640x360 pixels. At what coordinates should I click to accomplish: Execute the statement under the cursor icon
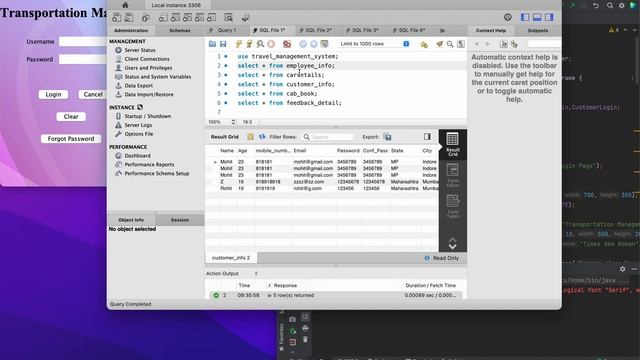249,44
